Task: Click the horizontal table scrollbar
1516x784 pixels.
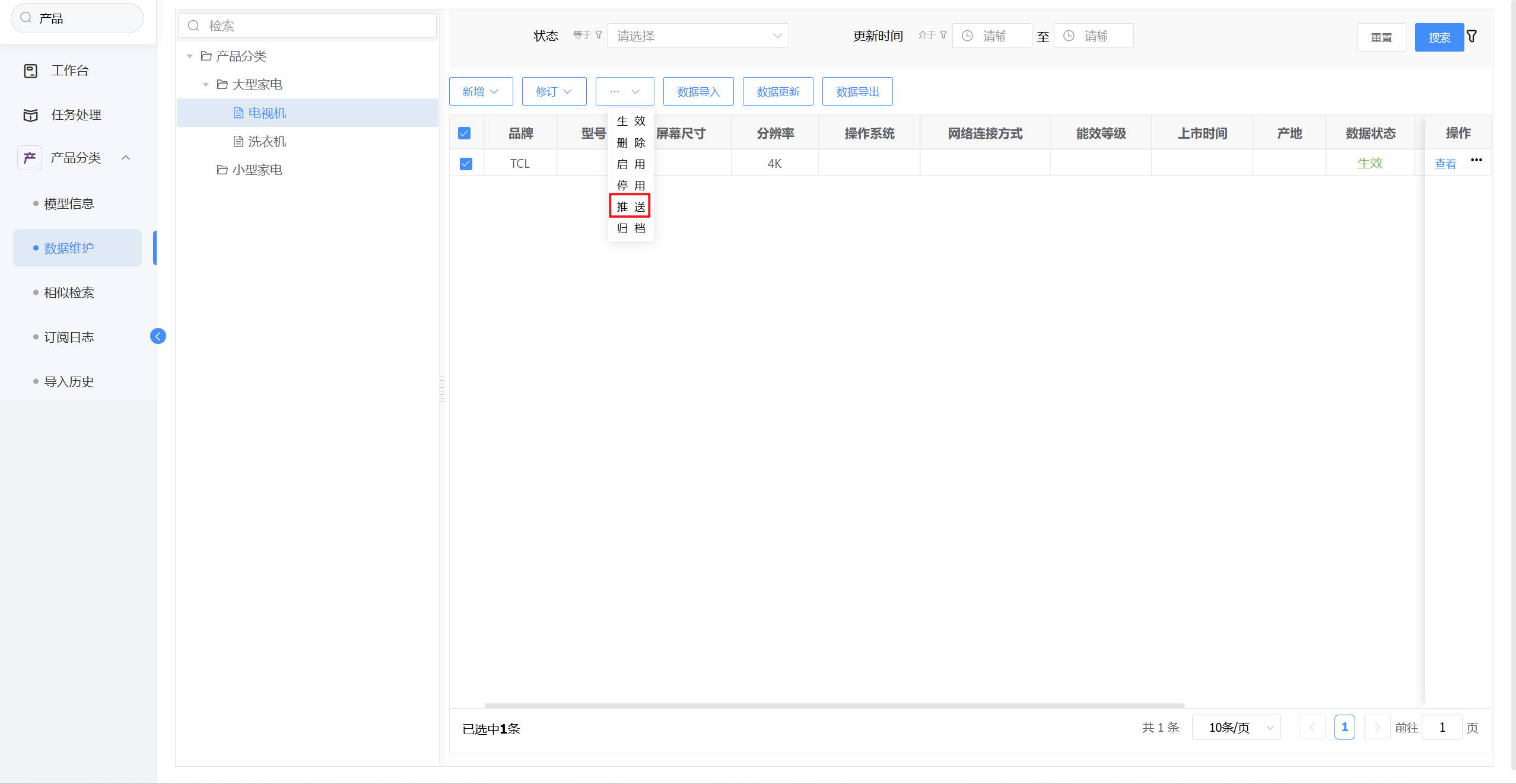Action: point(834,706)
